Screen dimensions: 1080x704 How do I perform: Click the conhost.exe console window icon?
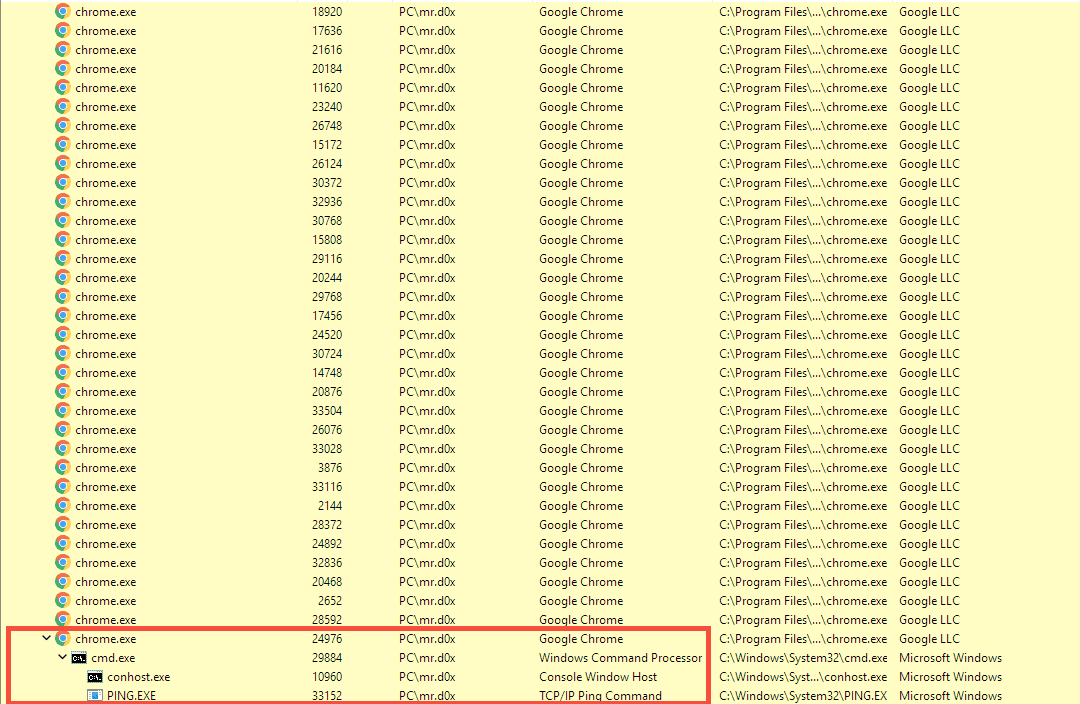coord(93,676)
